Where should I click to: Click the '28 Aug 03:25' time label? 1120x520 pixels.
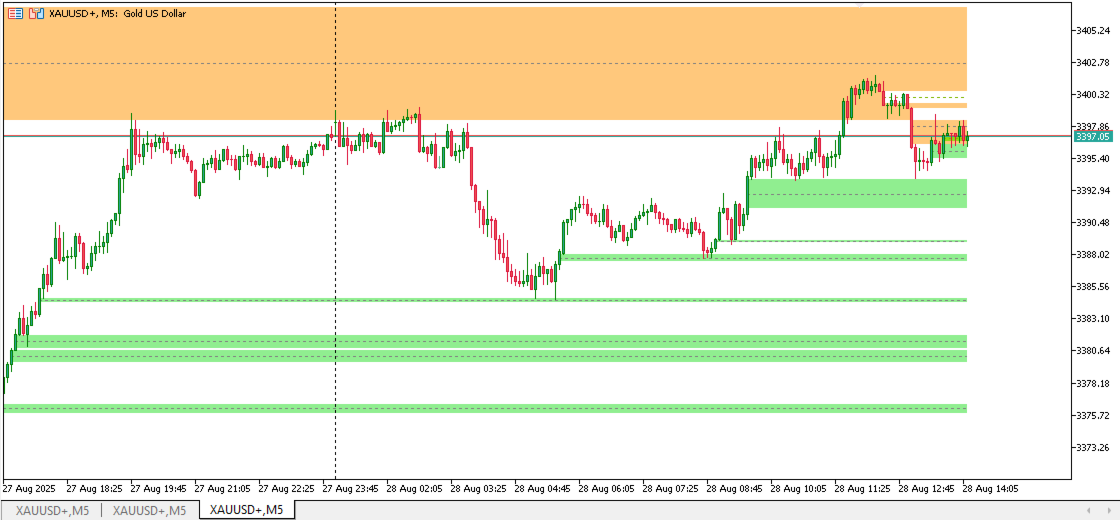tap(479, 489)
